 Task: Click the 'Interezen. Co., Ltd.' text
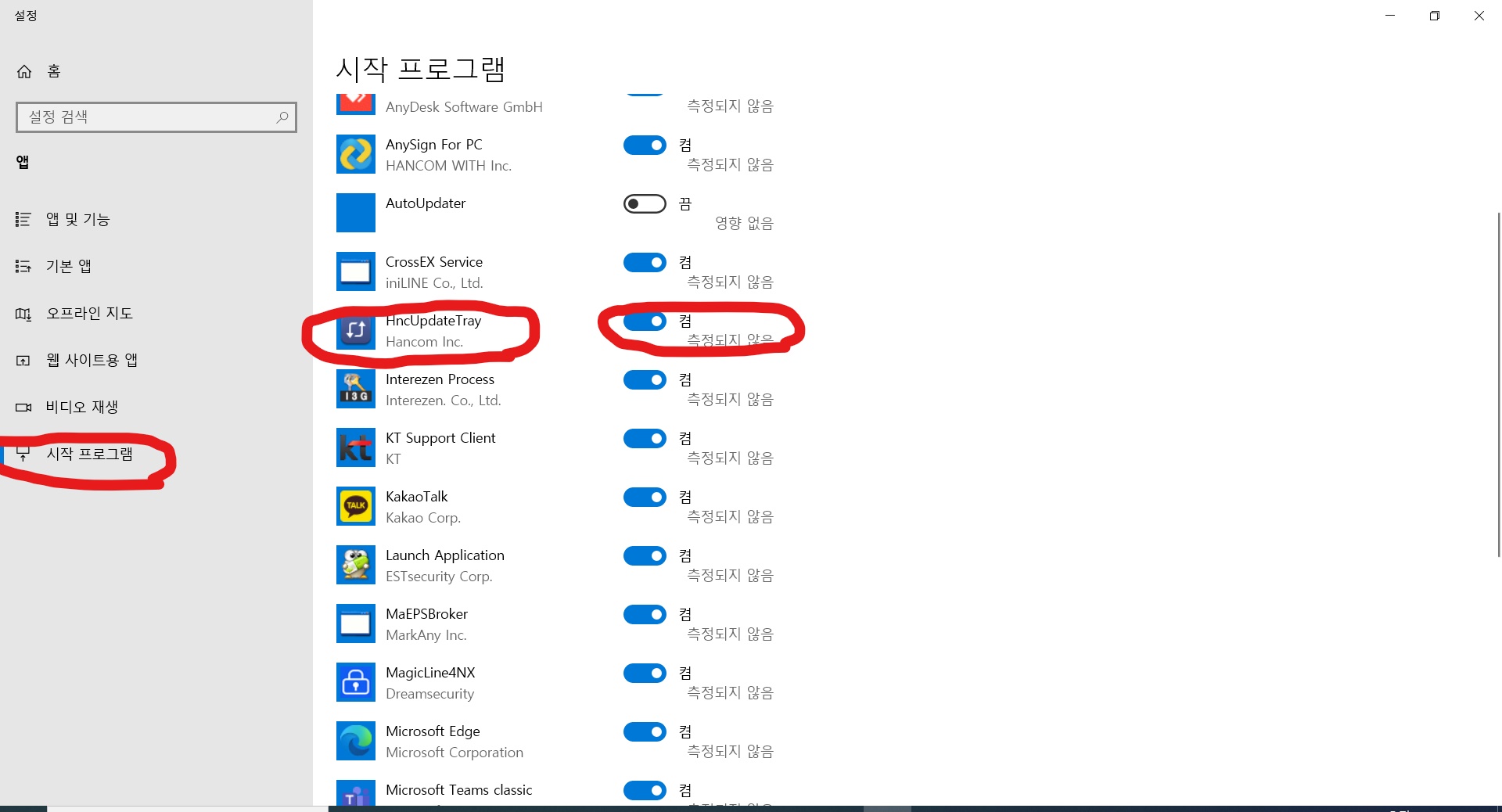pyautogui.click(x=444, y=401)
